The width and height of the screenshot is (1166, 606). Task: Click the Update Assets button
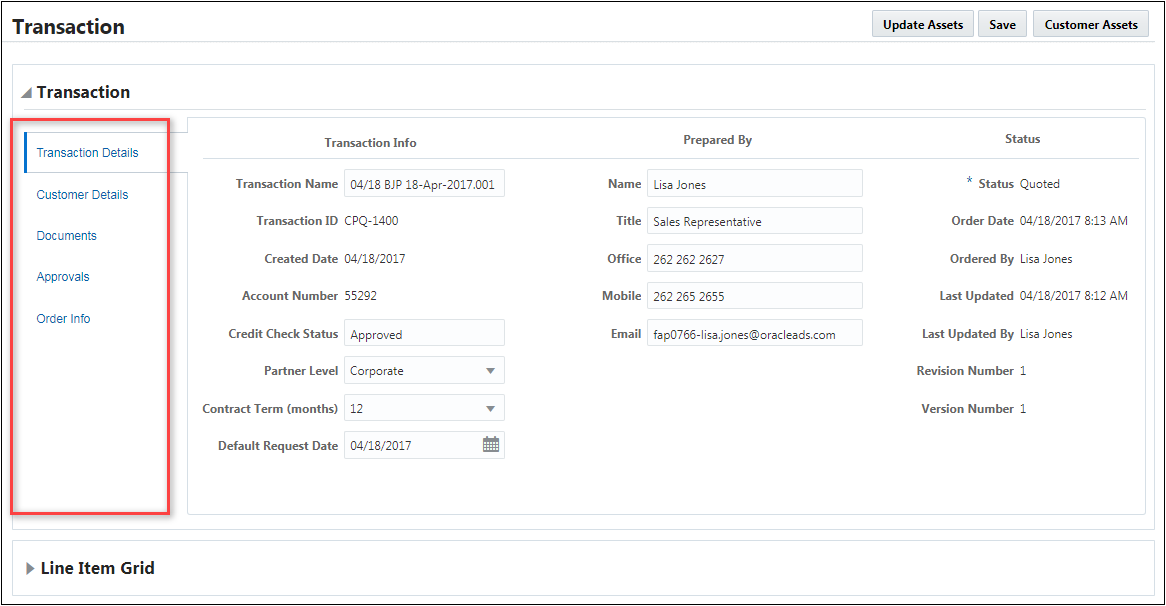923,25
